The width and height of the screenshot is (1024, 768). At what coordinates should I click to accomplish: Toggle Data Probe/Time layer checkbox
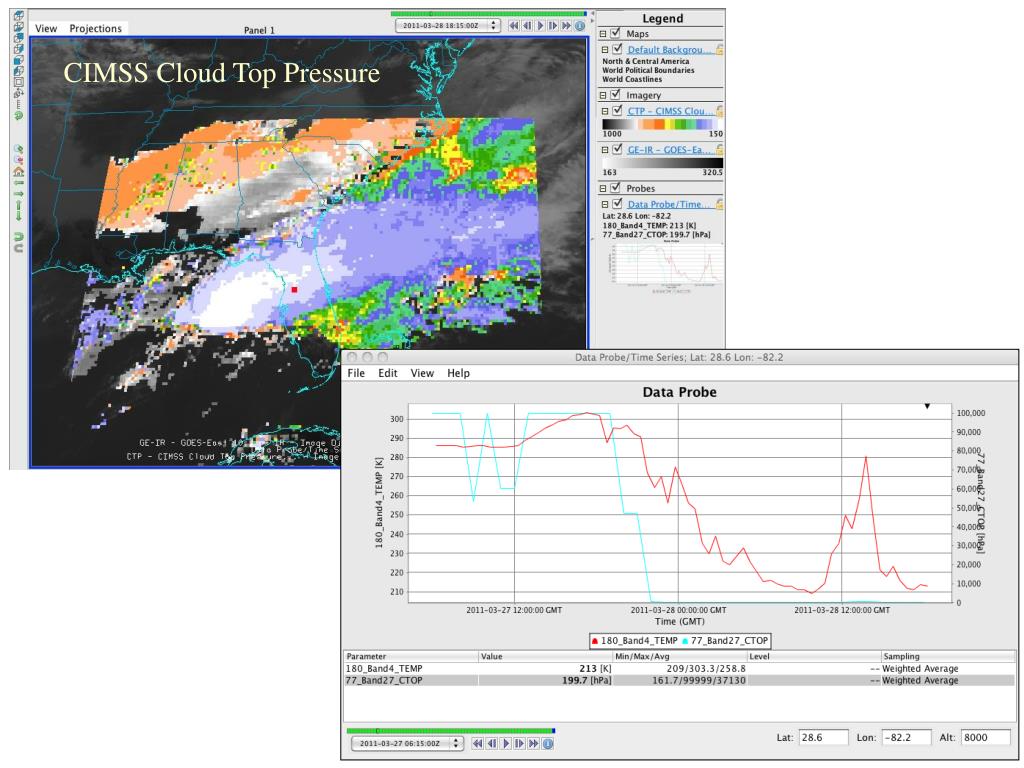(x=617, y=204)
